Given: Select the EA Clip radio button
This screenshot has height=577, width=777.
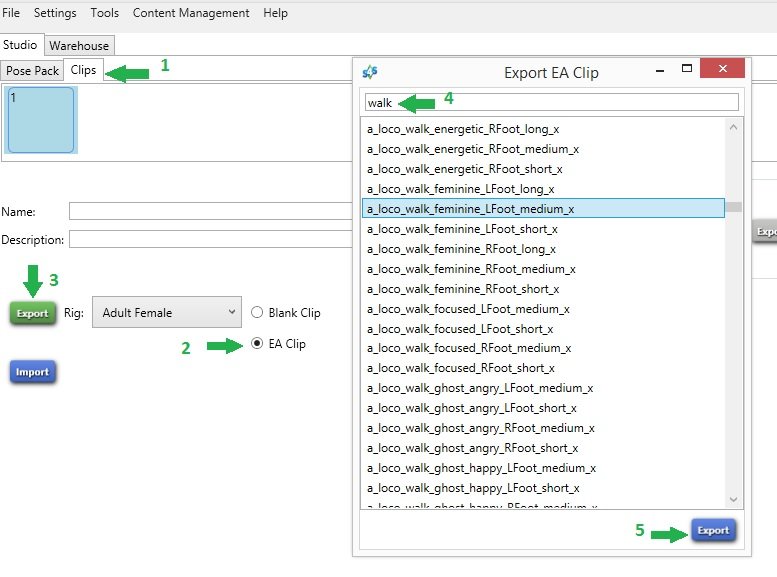Looking at the screenshot, I should [257, 343].
